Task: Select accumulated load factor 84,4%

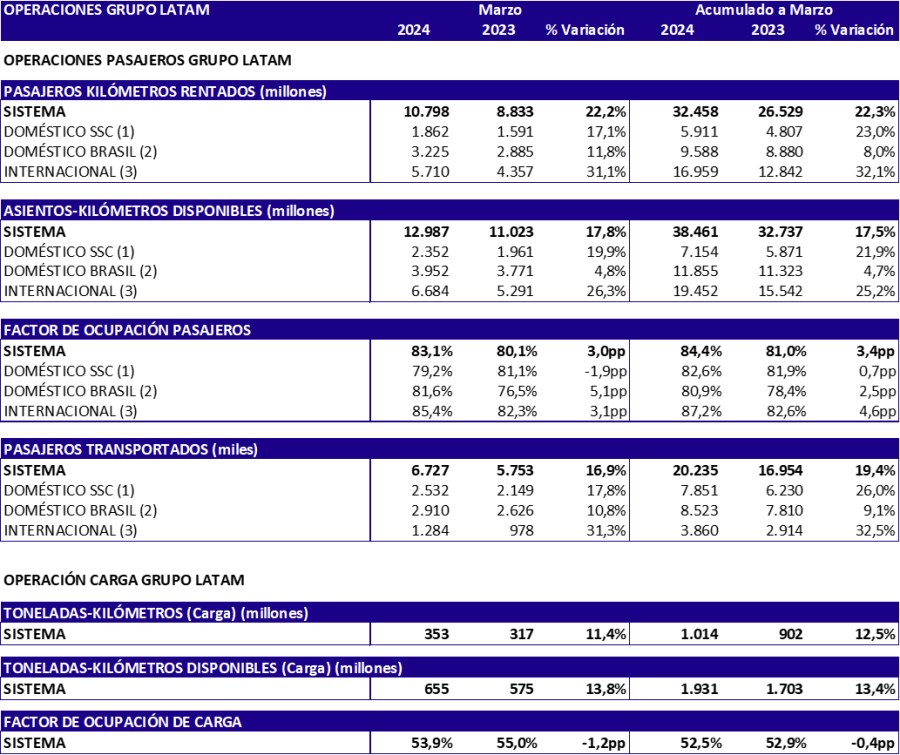Action: [x=701, y=351]
